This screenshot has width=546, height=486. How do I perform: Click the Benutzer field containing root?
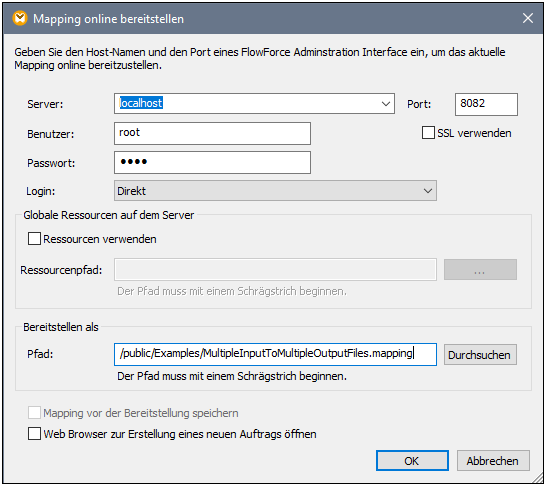(212, 133)
